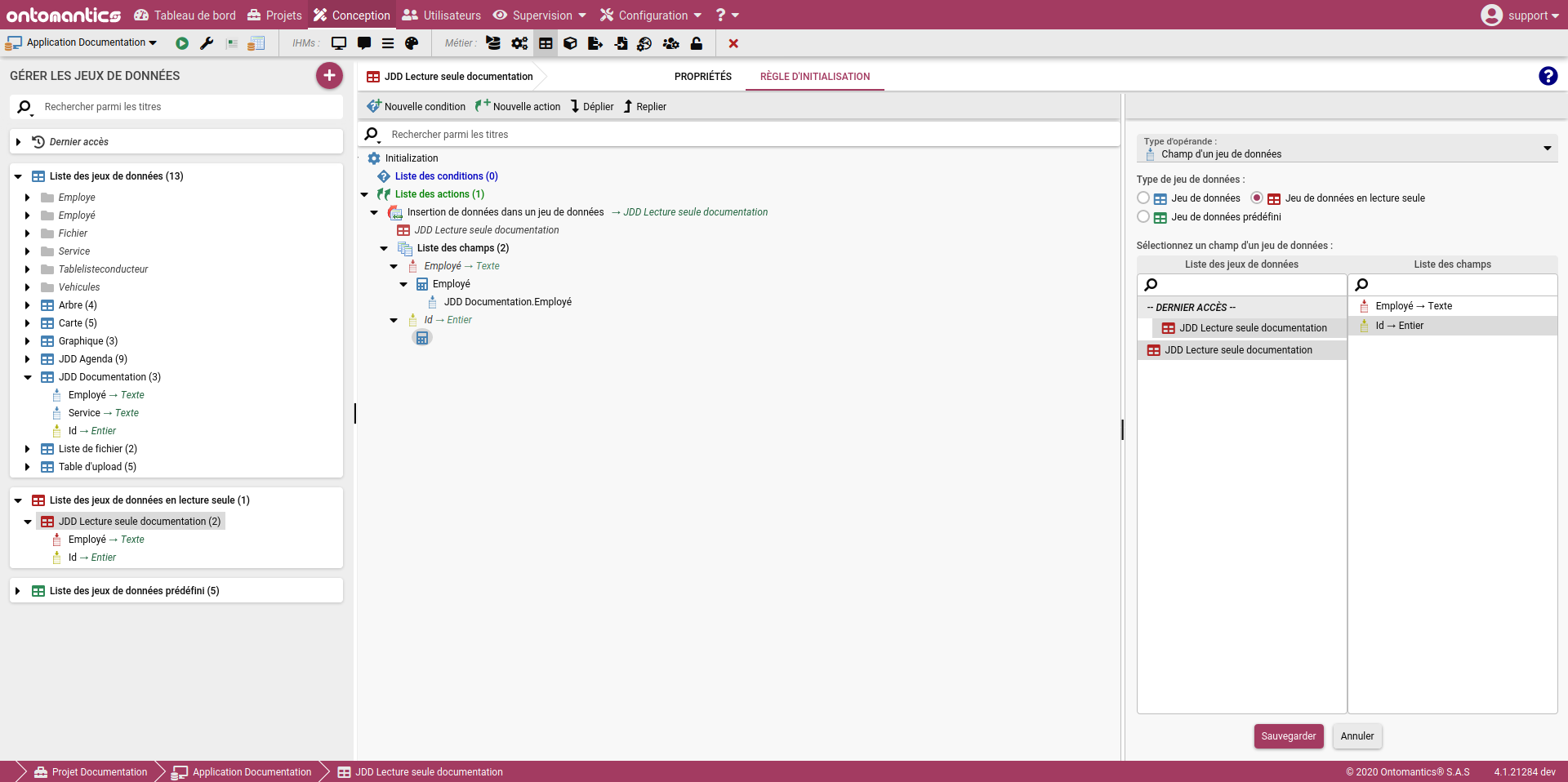Select the Jeu de données radio button

click(x=1143, y=198)
